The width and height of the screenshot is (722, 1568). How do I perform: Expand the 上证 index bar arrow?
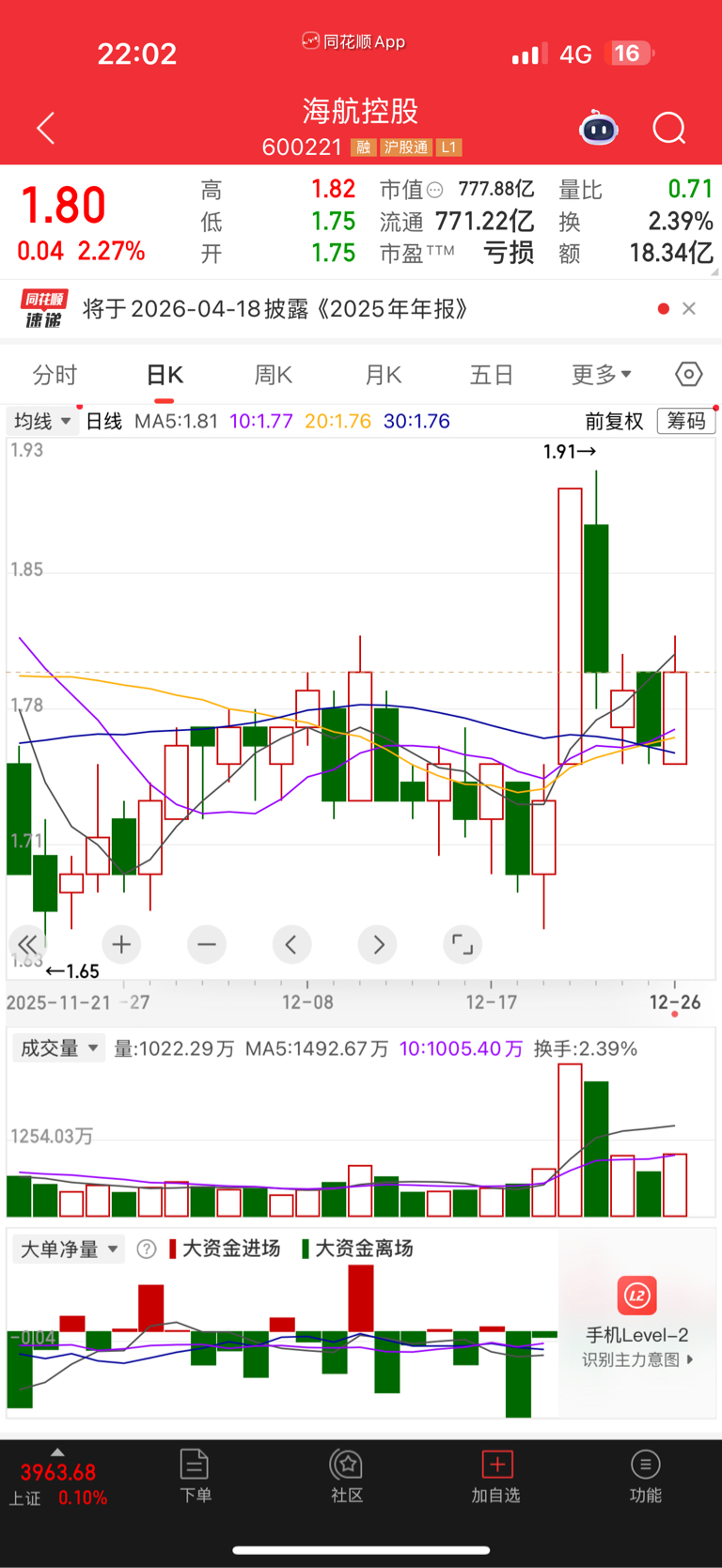point(57,1452)
